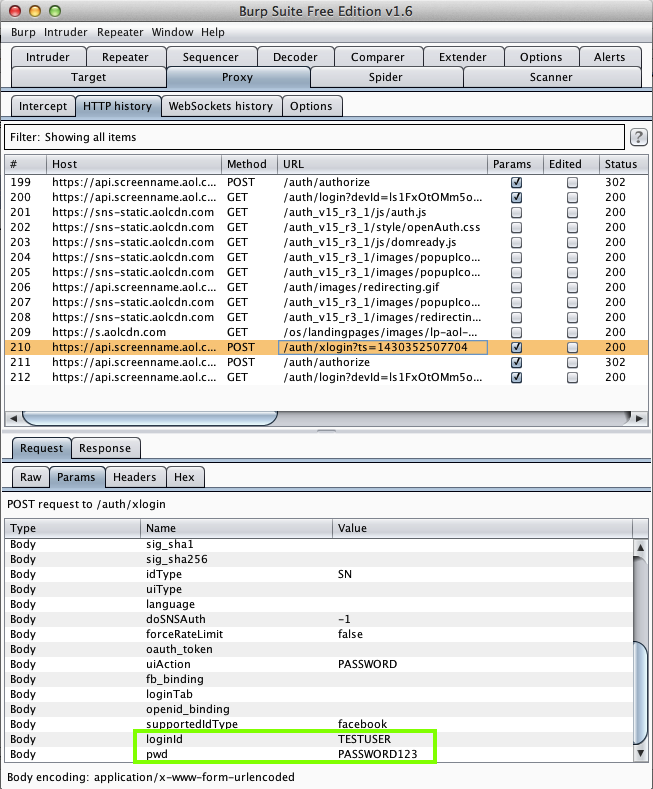Viewport: 653px width, 789px height.
Task: Switch to the Comparer tab
Action: 378,57
